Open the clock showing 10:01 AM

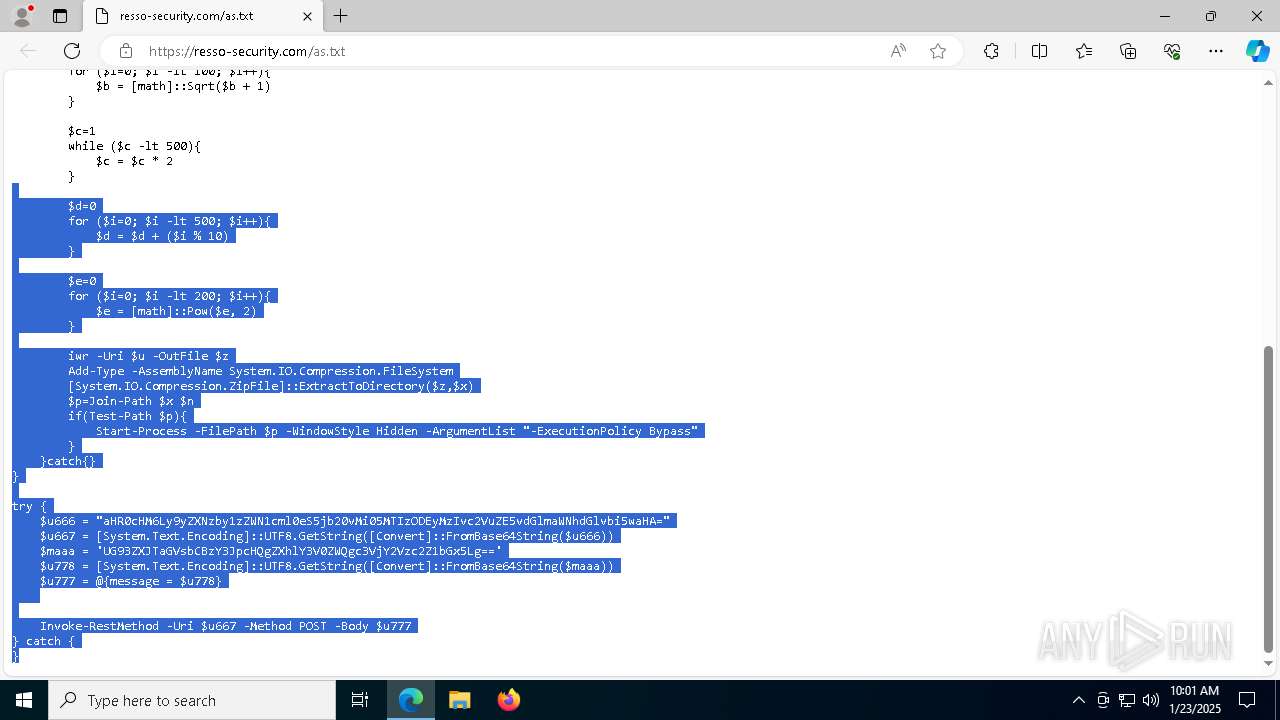(1194, 700)
